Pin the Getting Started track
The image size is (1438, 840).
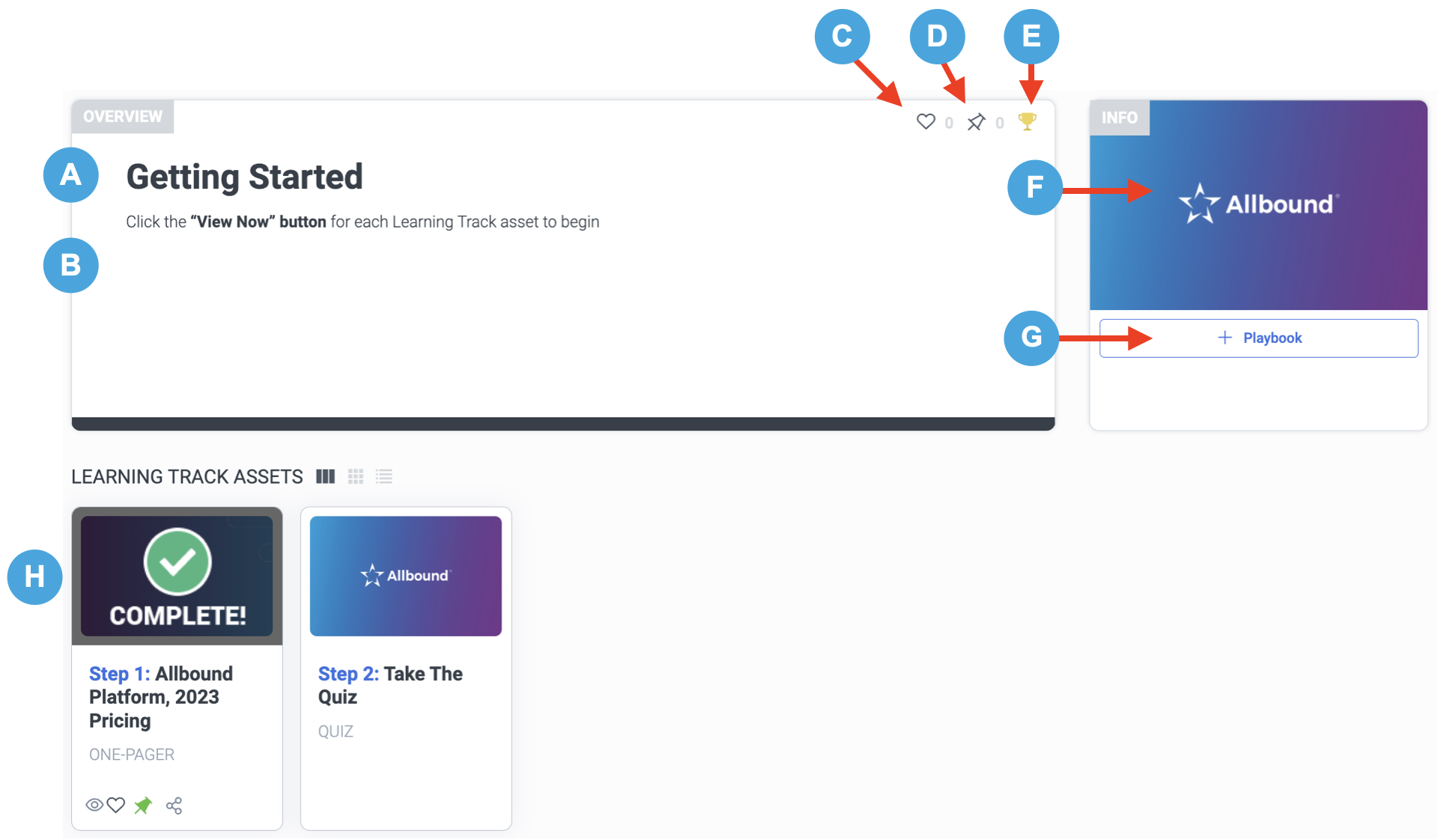tap(976, 122)
